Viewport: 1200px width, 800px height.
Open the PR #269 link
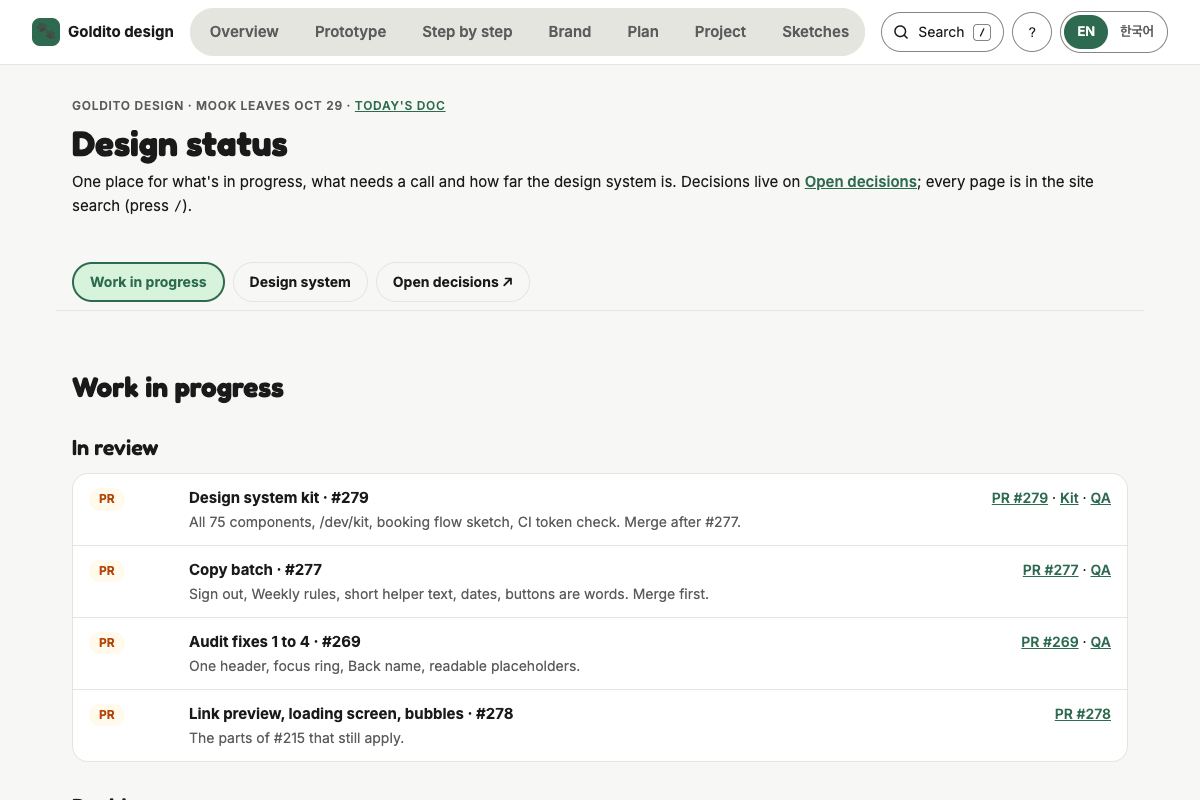tap(1050, 642)
